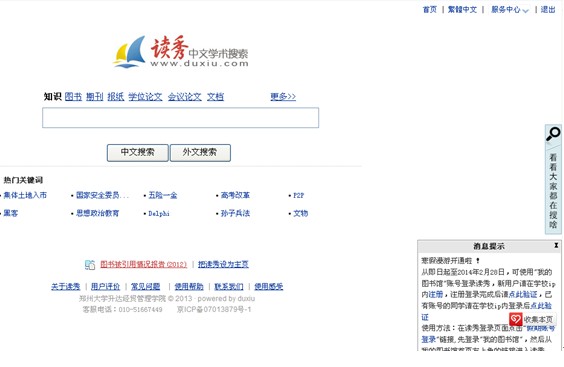564x367 pixels.
Task: Select the 会议论文 search tab
Action: [185, 96]
